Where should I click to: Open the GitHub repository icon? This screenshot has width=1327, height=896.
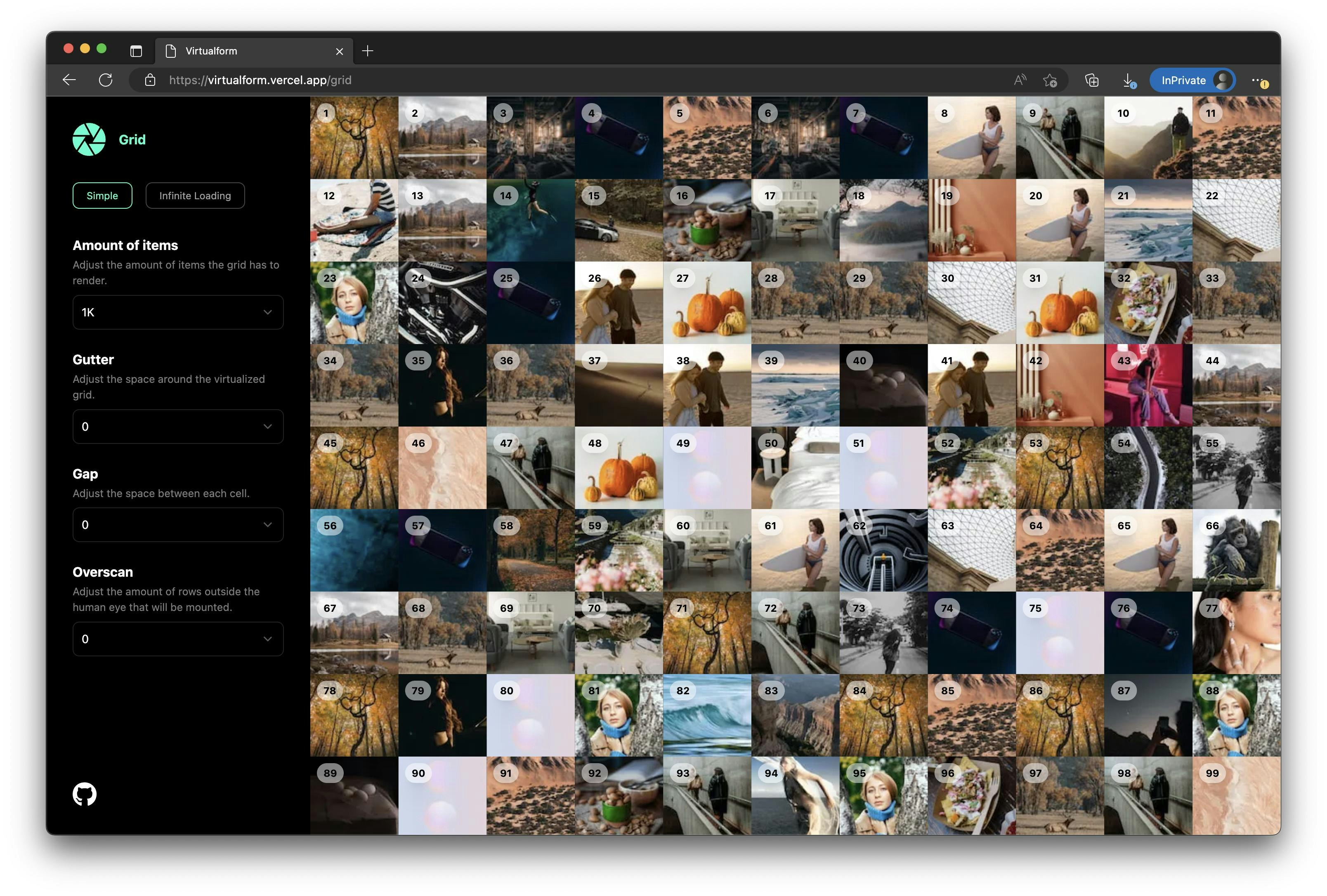pyautogui.click(x=85, y=794)
